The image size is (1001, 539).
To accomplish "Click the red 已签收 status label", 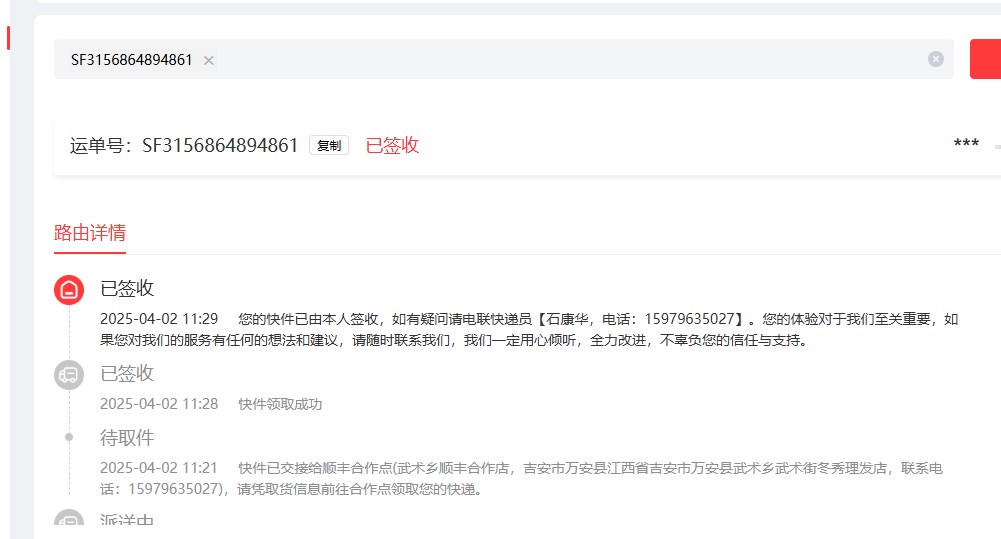I will click(x=392, y=145).
